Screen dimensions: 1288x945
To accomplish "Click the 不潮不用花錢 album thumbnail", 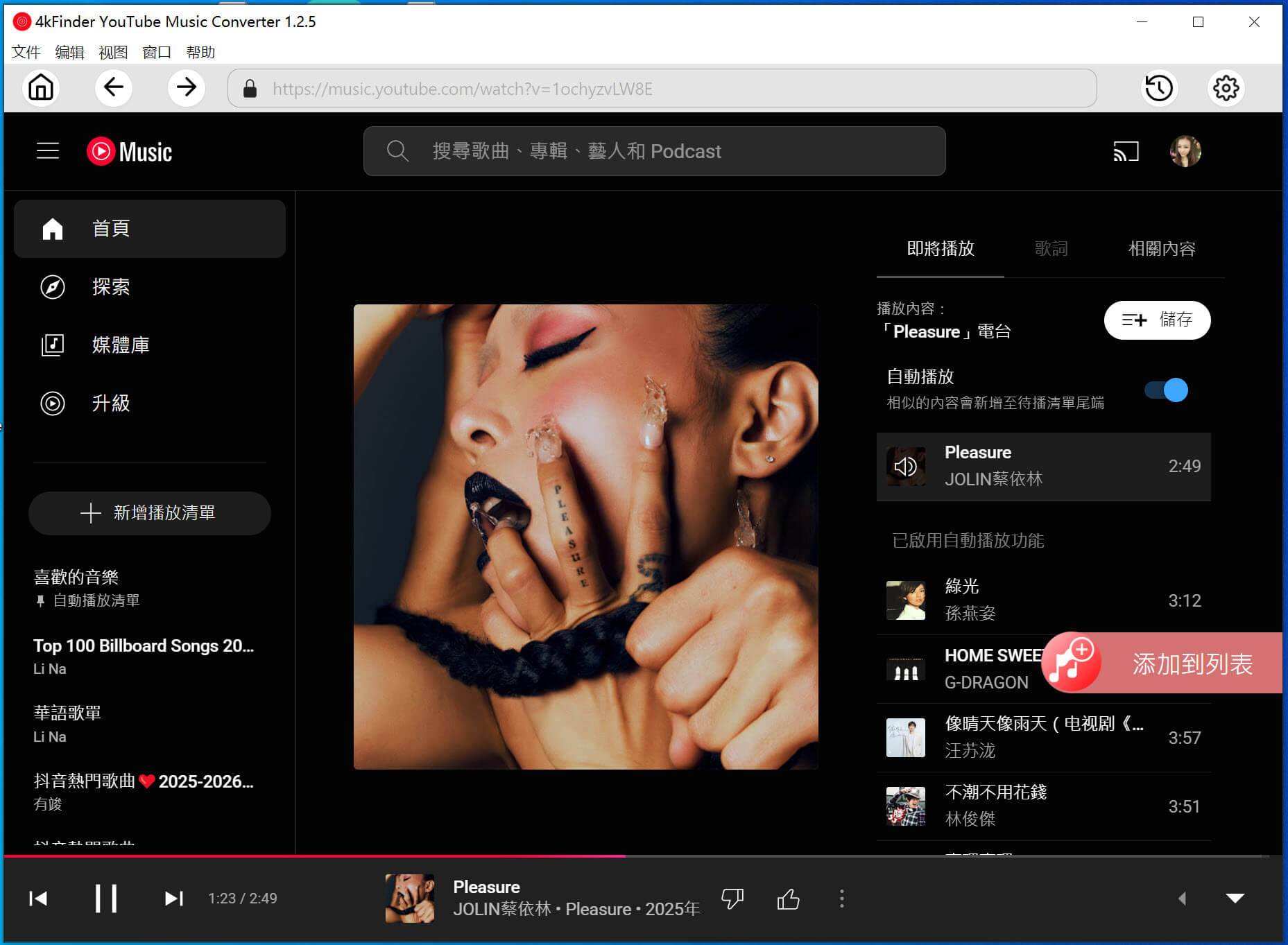I will pyautogui.click(x=906, y=806).
